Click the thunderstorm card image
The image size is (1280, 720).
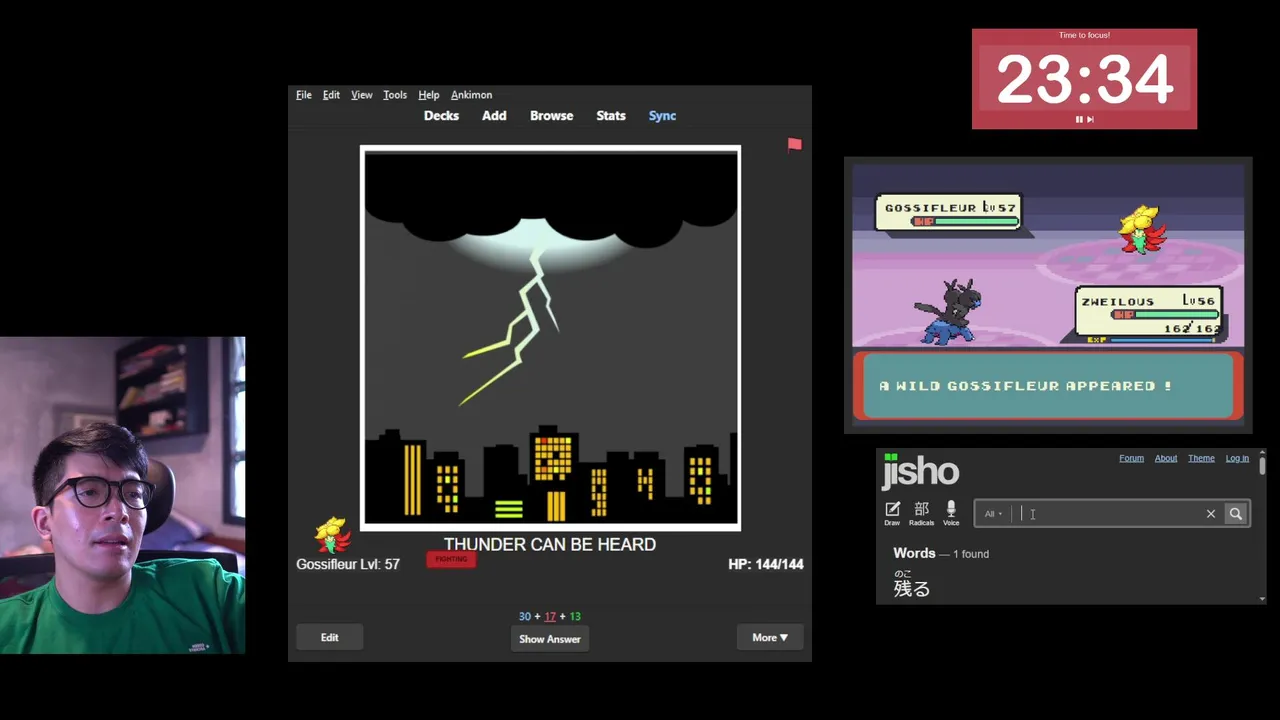(x=550, y=338)
